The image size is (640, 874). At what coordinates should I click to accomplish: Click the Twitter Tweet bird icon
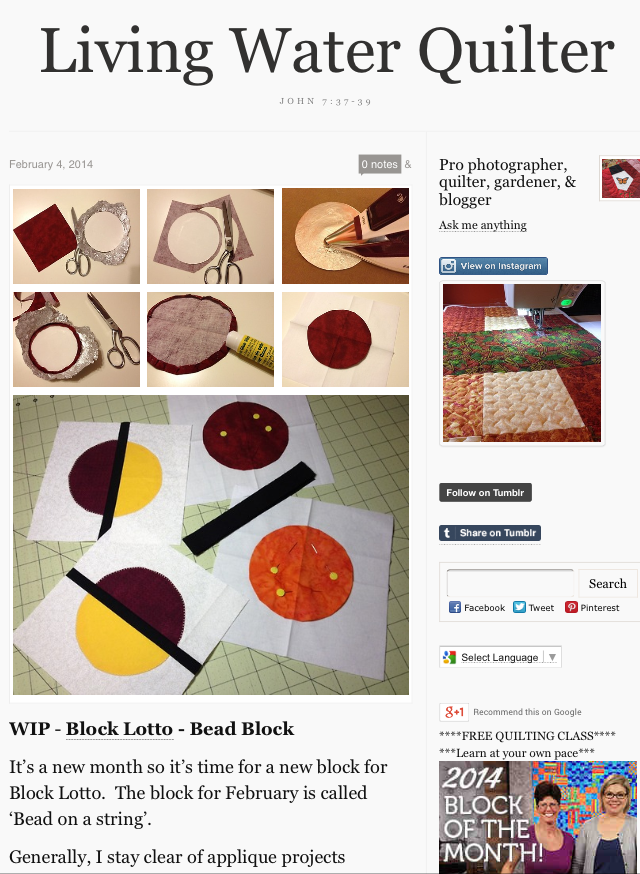pyautogui.click(x=520, y=607)
